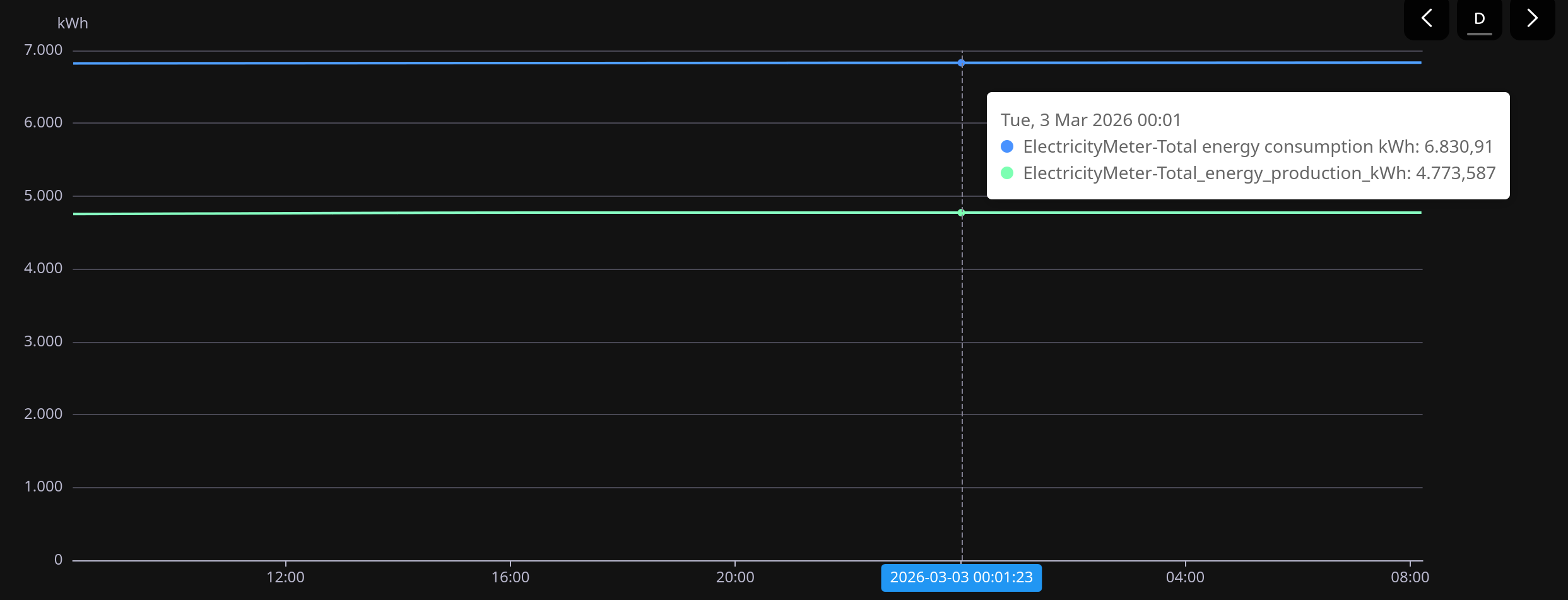This screenshot has height=600, width=1568.
Task: Click the 08:00 time axis label
Action: pyautogui.click(x=1410, y=577)
